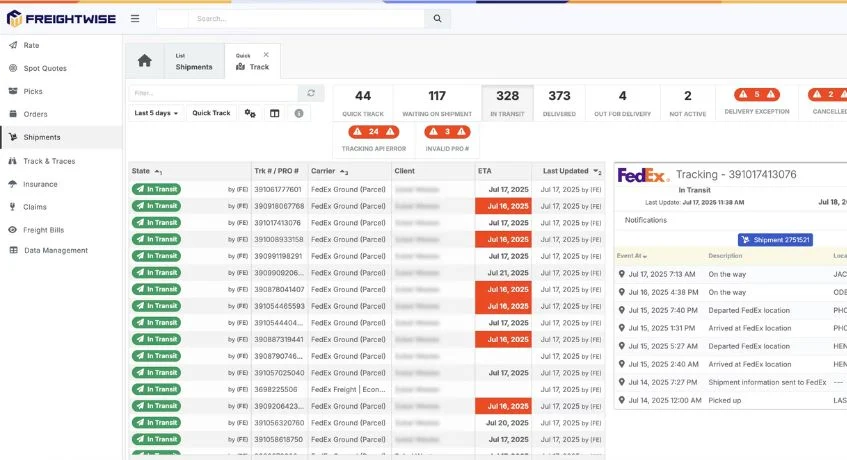Open Spot Quotes in sidebar

click(45, 68)
